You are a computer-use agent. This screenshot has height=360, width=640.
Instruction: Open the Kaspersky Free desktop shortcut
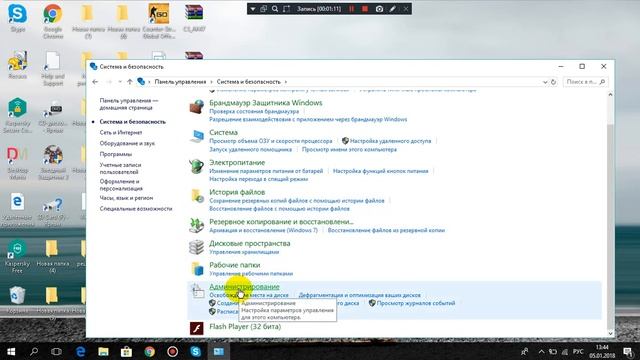[18, 256]
